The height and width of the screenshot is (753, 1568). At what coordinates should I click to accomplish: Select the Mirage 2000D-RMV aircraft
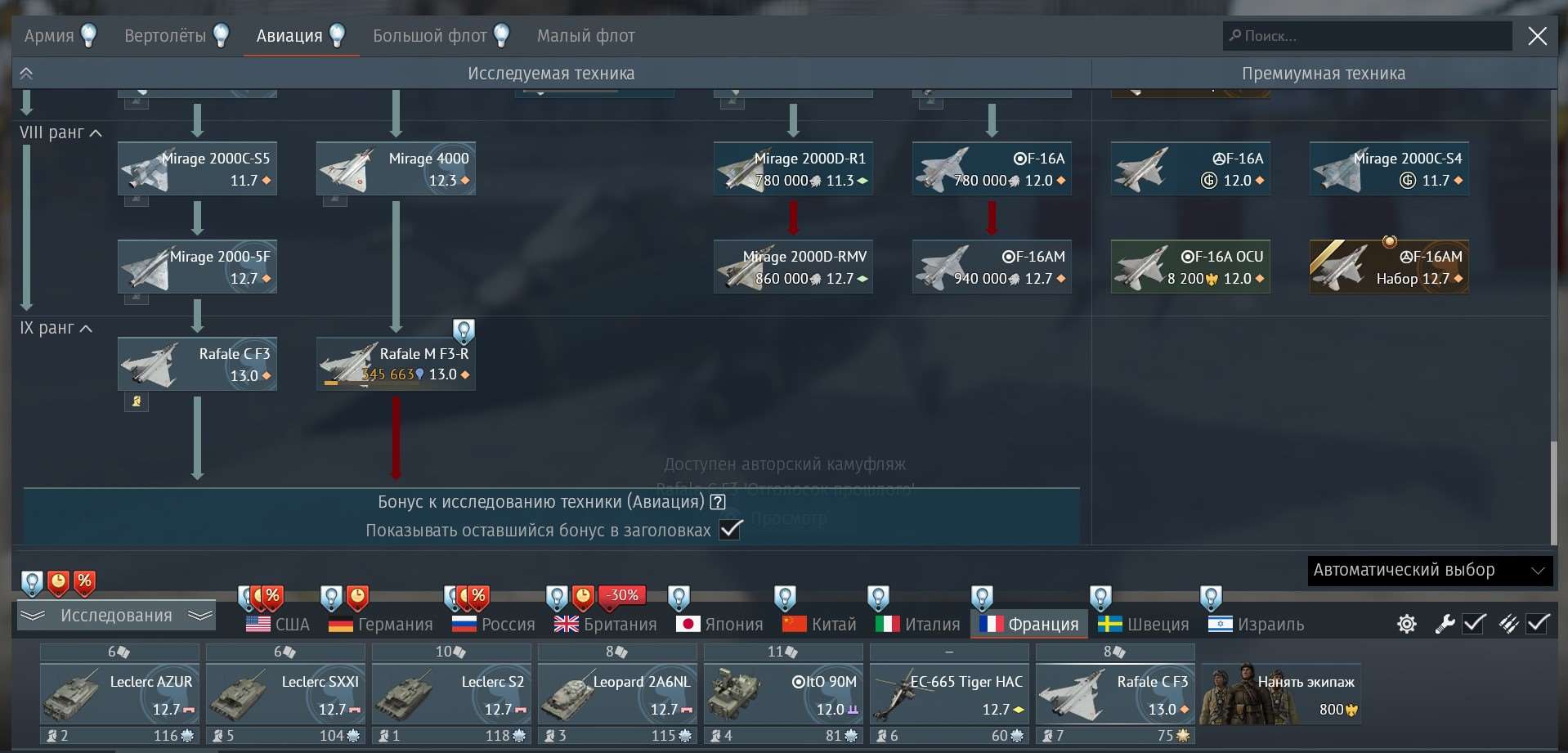[793, 267]
